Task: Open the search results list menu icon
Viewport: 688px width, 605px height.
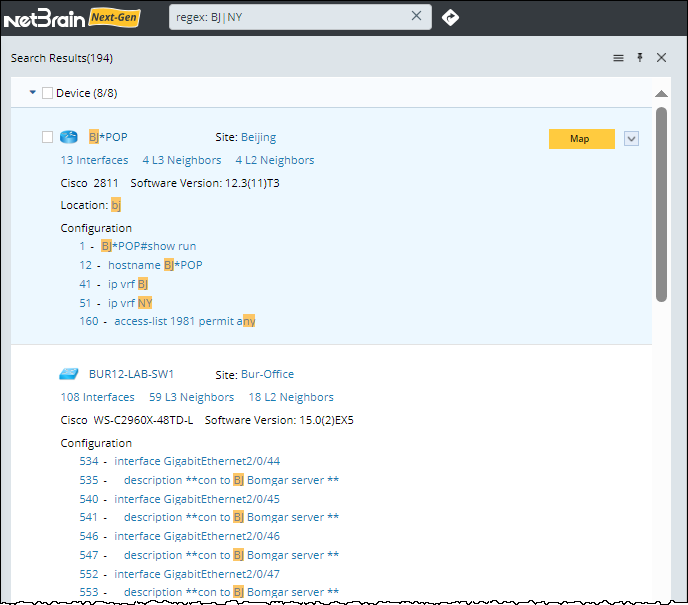Action: [x=618, y=58]
